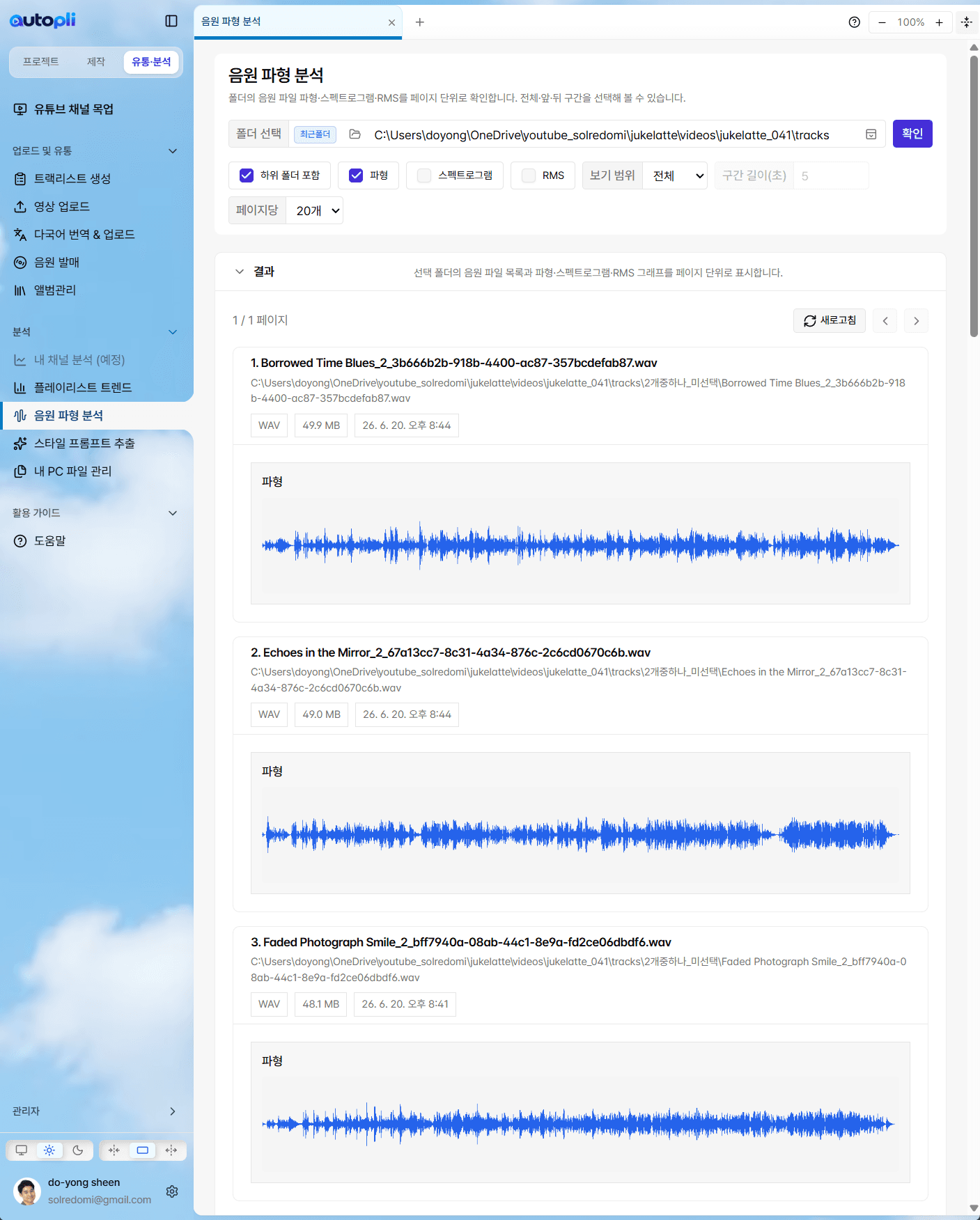
Task: Enable the 스펙트로그램 checkbox
Action: pos(423,175)
